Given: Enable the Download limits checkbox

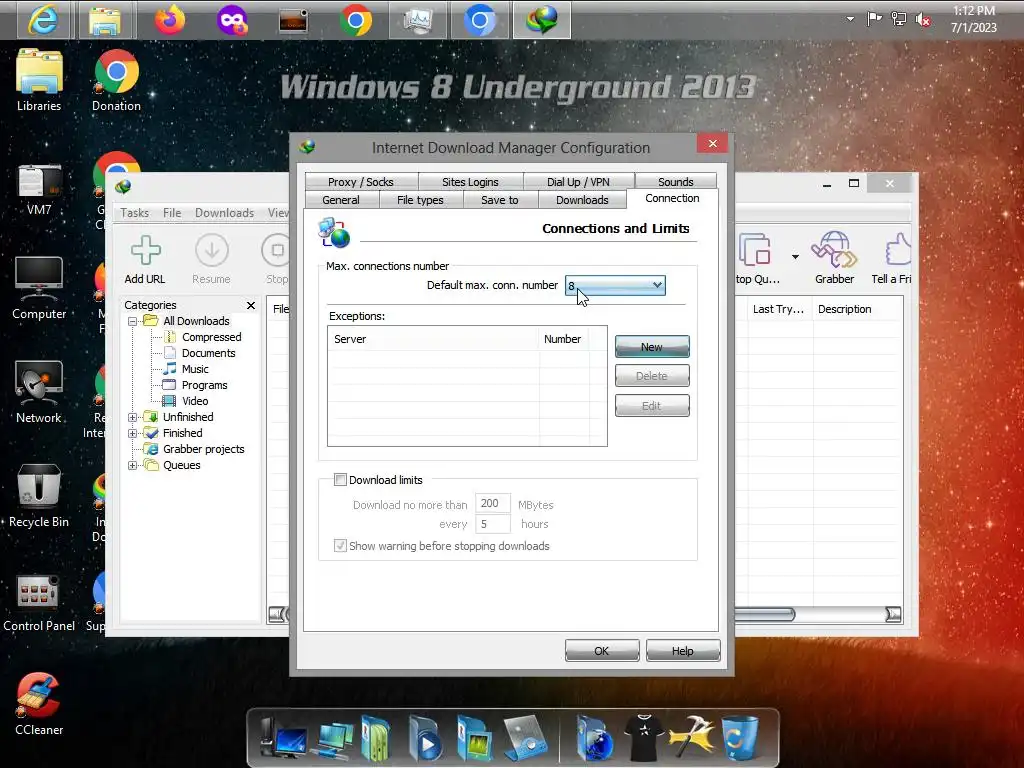Looking at the screenshot, I should (x=340, y=480).
